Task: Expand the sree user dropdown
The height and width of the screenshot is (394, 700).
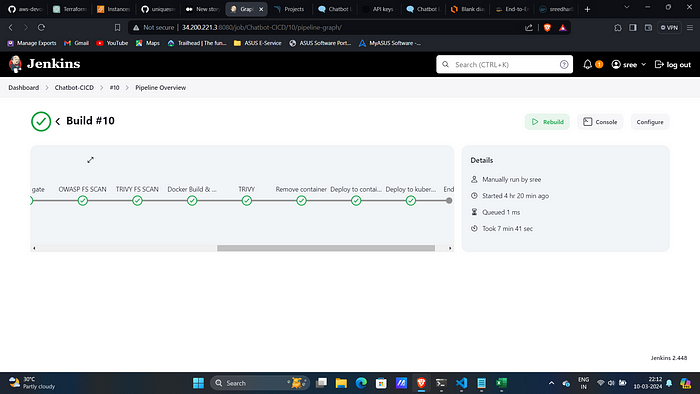Action: 629,65
